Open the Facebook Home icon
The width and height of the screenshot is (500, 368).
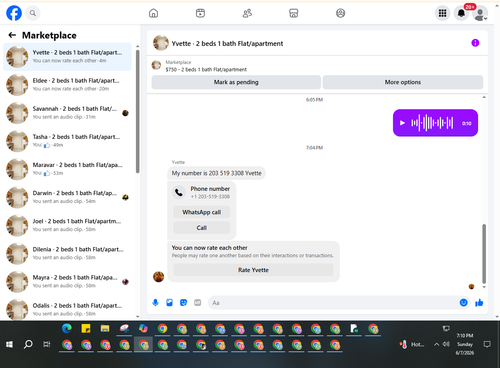153,13
